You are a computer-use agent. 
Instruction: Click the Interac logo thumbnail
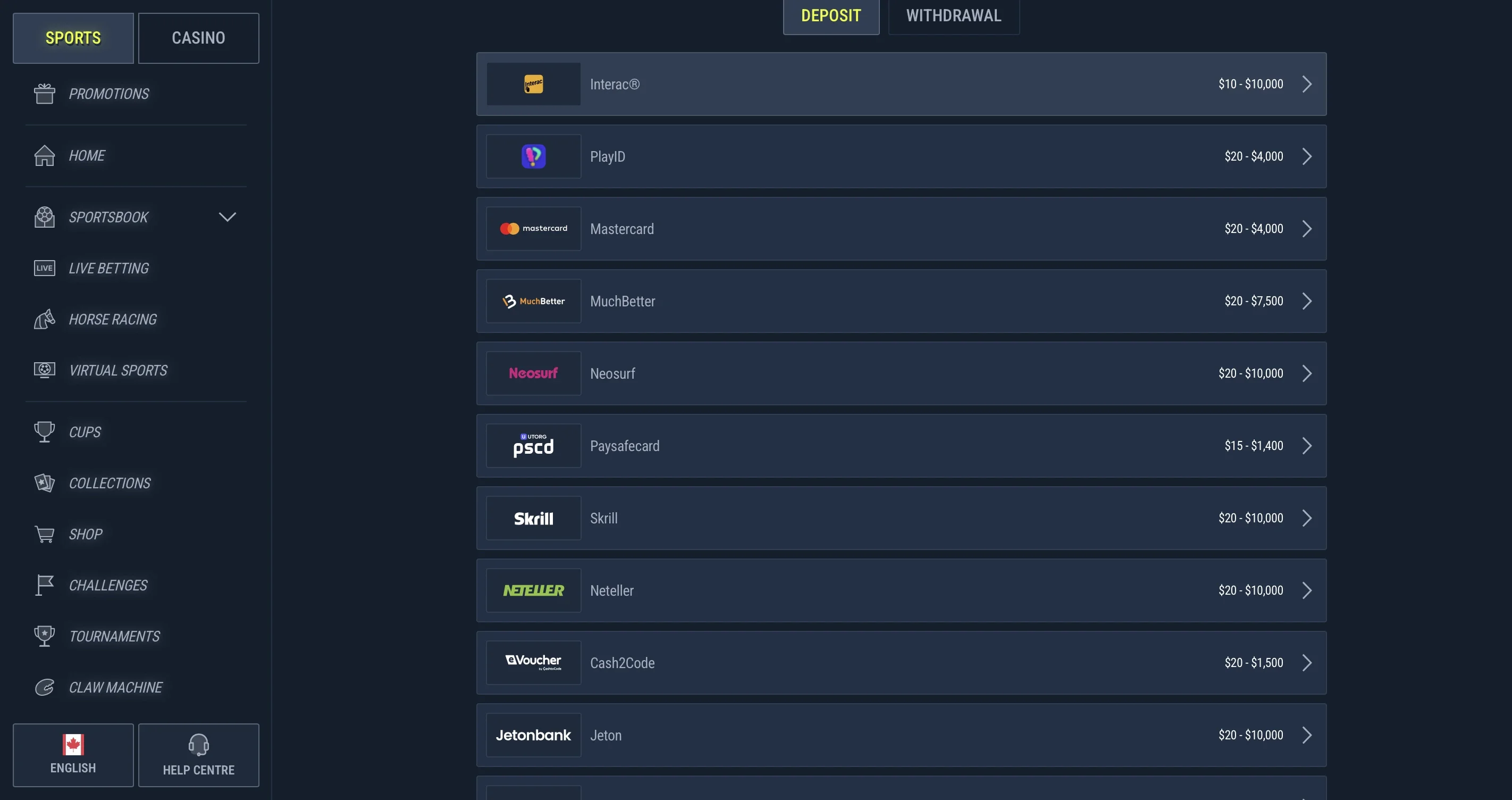(x=534, y=84)
